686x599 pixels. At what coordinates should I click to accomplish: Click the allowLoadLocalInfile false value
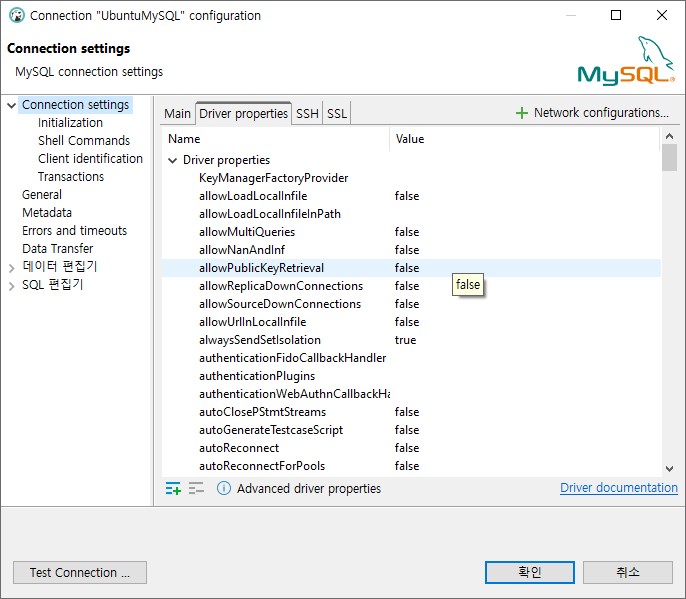point(407,196)
